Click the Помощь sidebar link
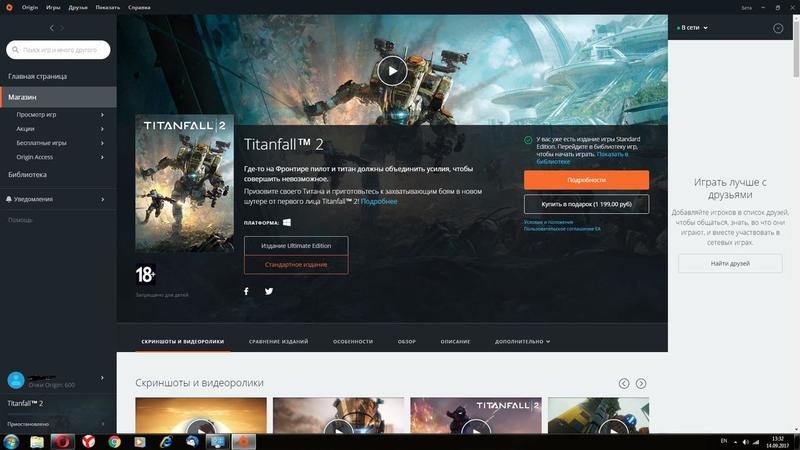 (20, 220)
